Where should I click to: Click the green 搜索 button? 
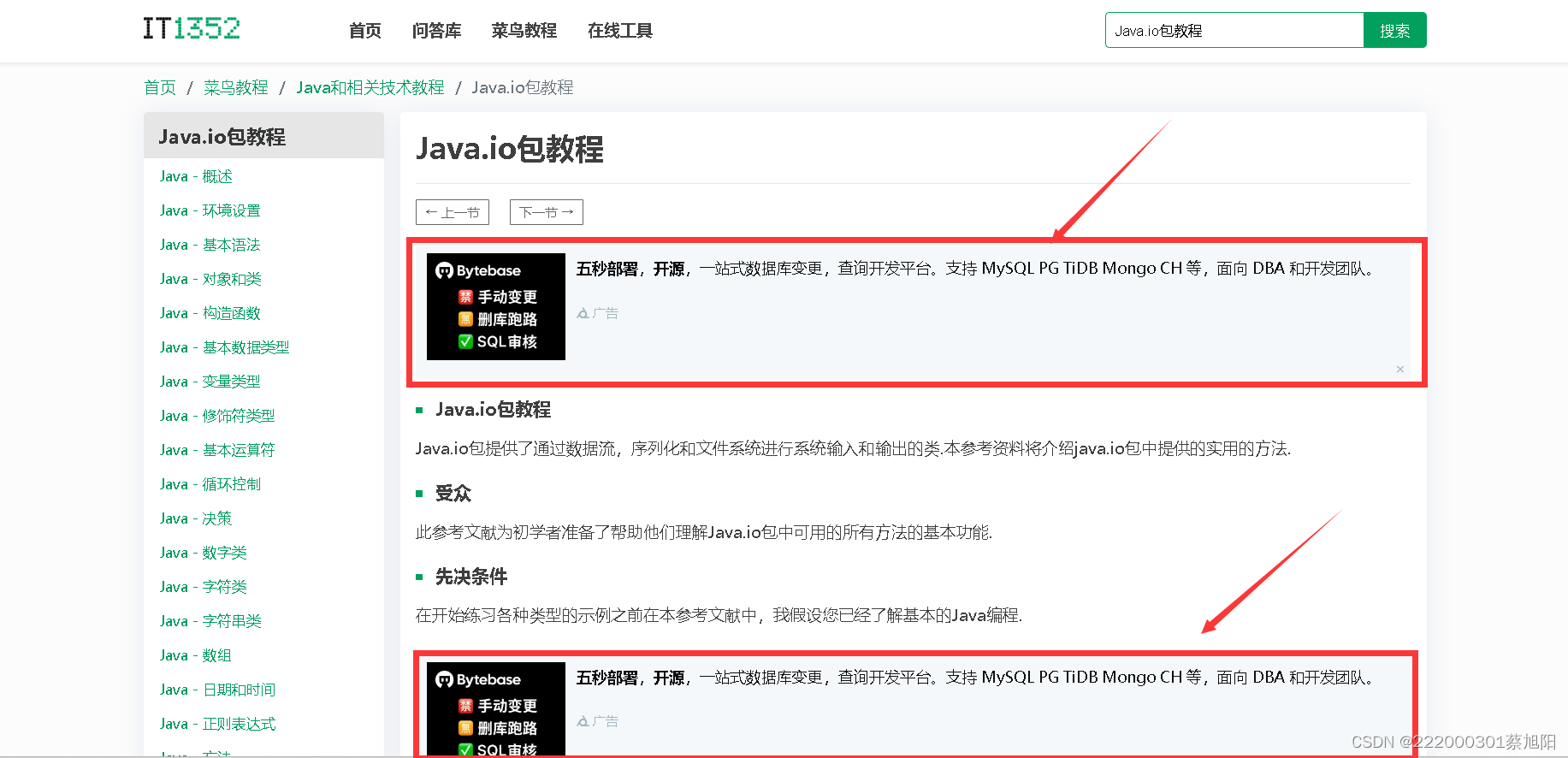(1394, 30)
